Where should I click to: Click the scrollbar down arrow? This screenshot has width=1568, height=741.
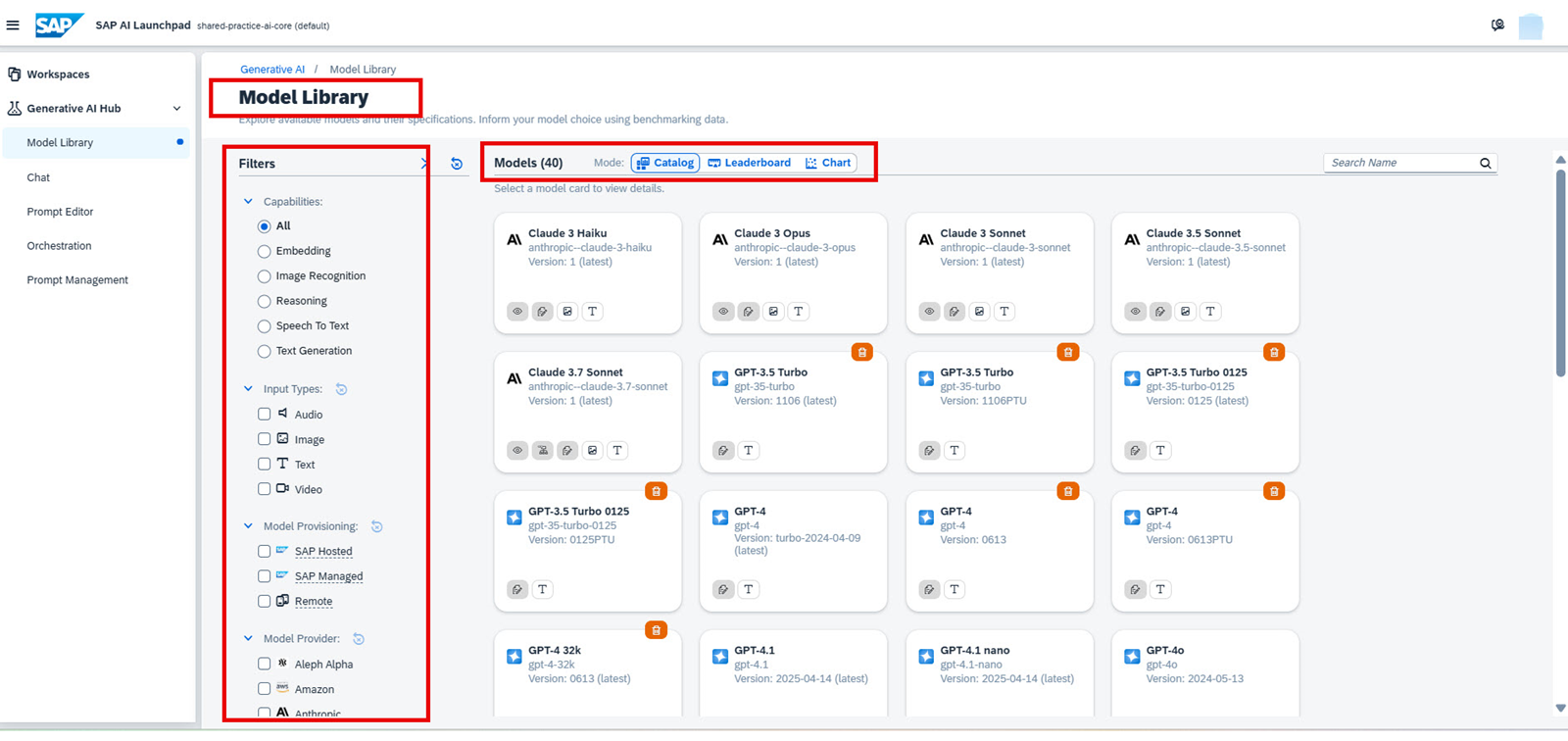pos(1560,709)
